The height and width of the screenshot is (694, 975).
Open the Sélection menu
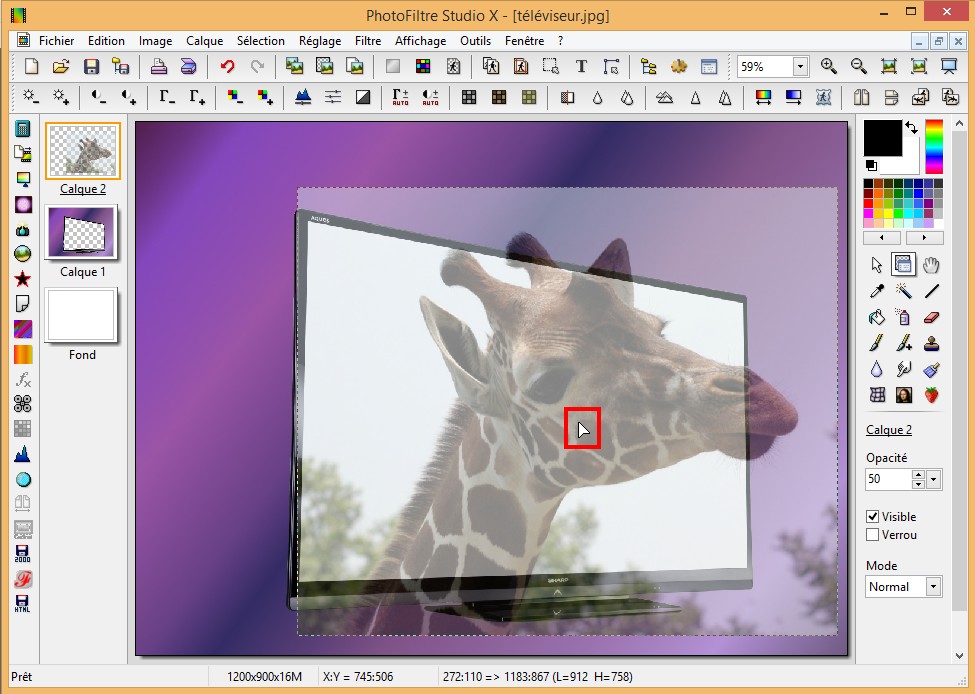(261, 41)
